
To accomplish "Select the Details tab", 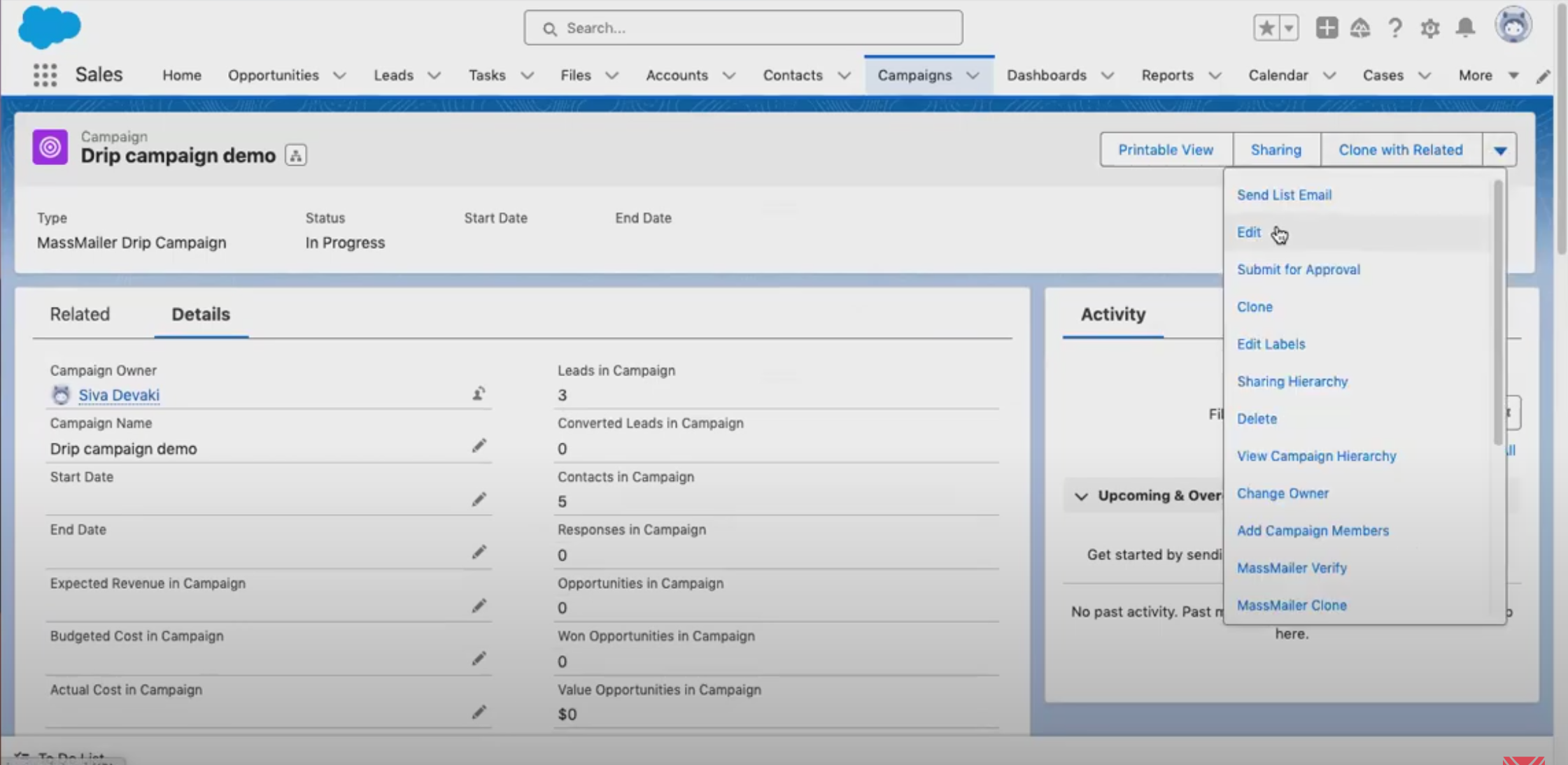I will click(201, 315).
